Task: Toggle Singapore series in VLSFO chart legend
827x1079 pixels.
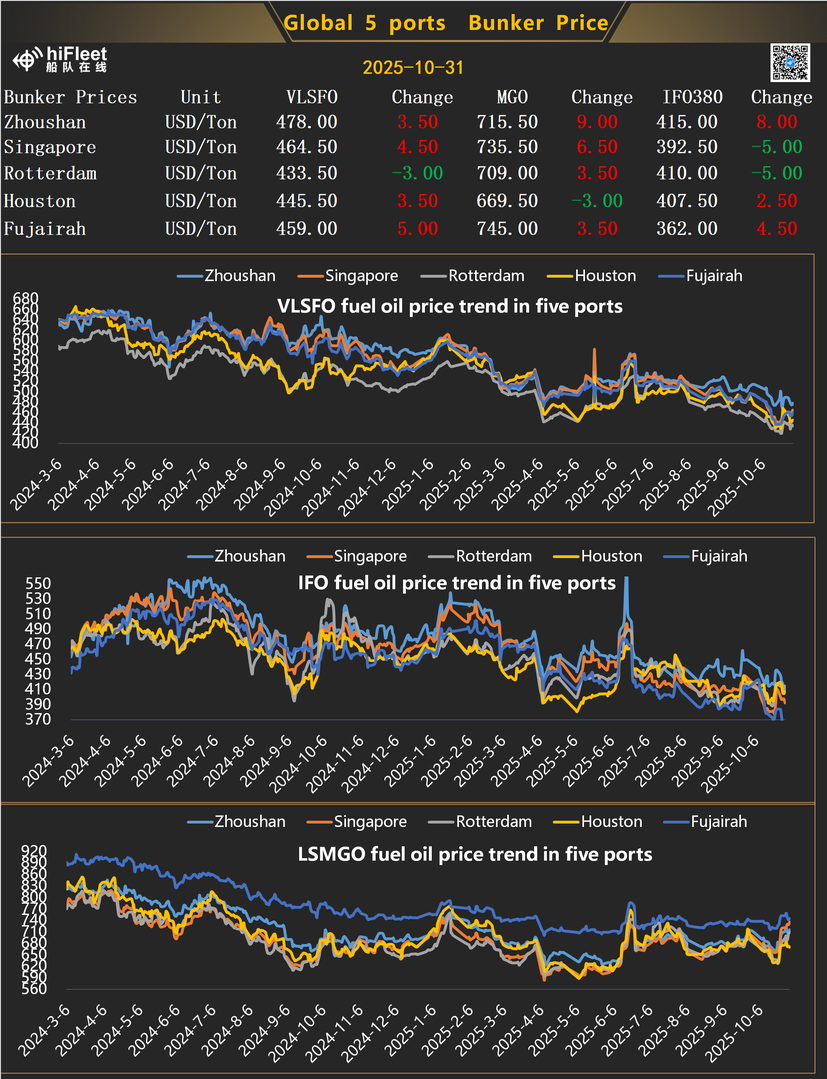Action: 358,276
